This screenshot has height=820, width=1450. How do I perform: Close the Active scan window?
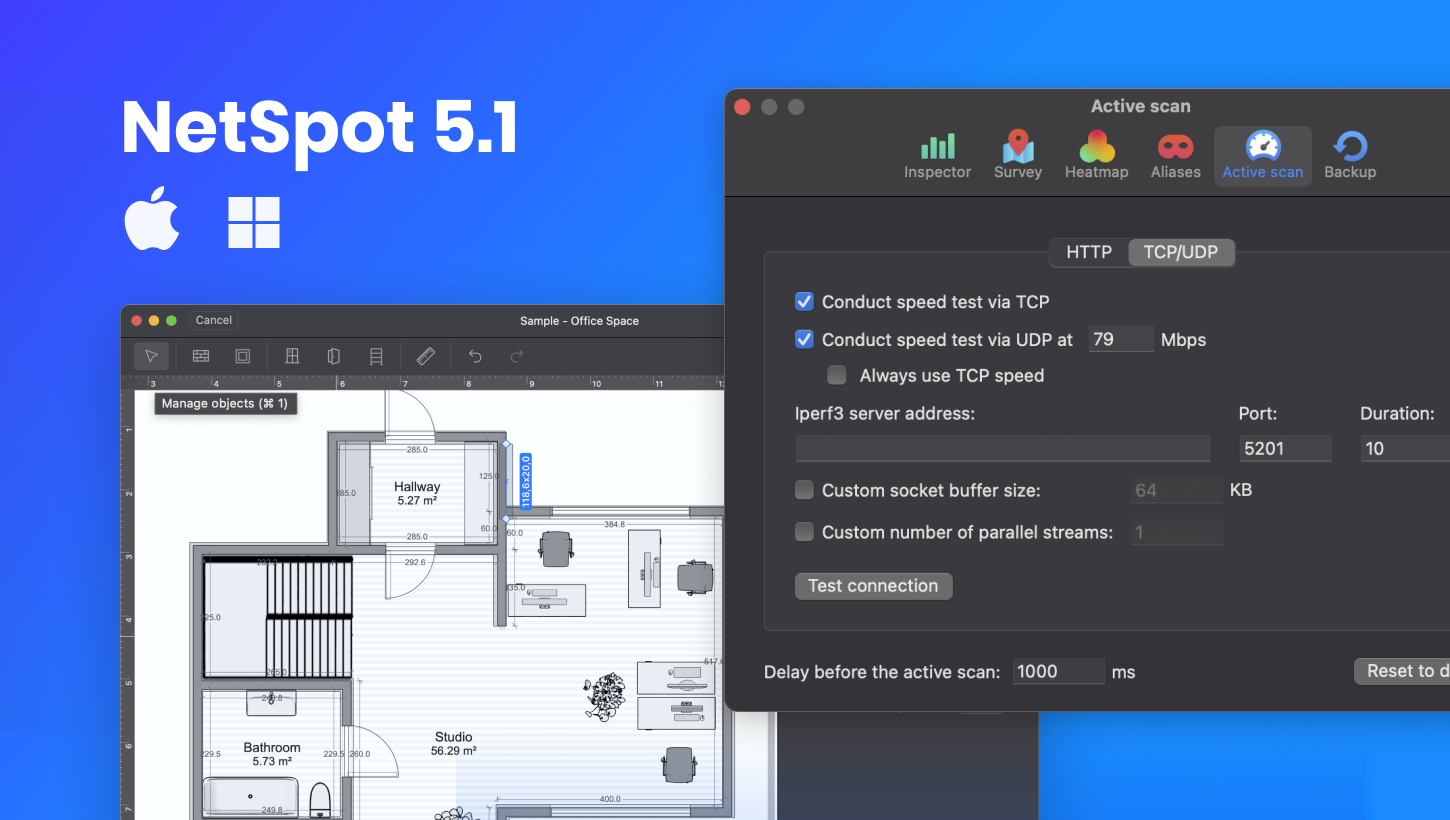[x=742, y=107]
